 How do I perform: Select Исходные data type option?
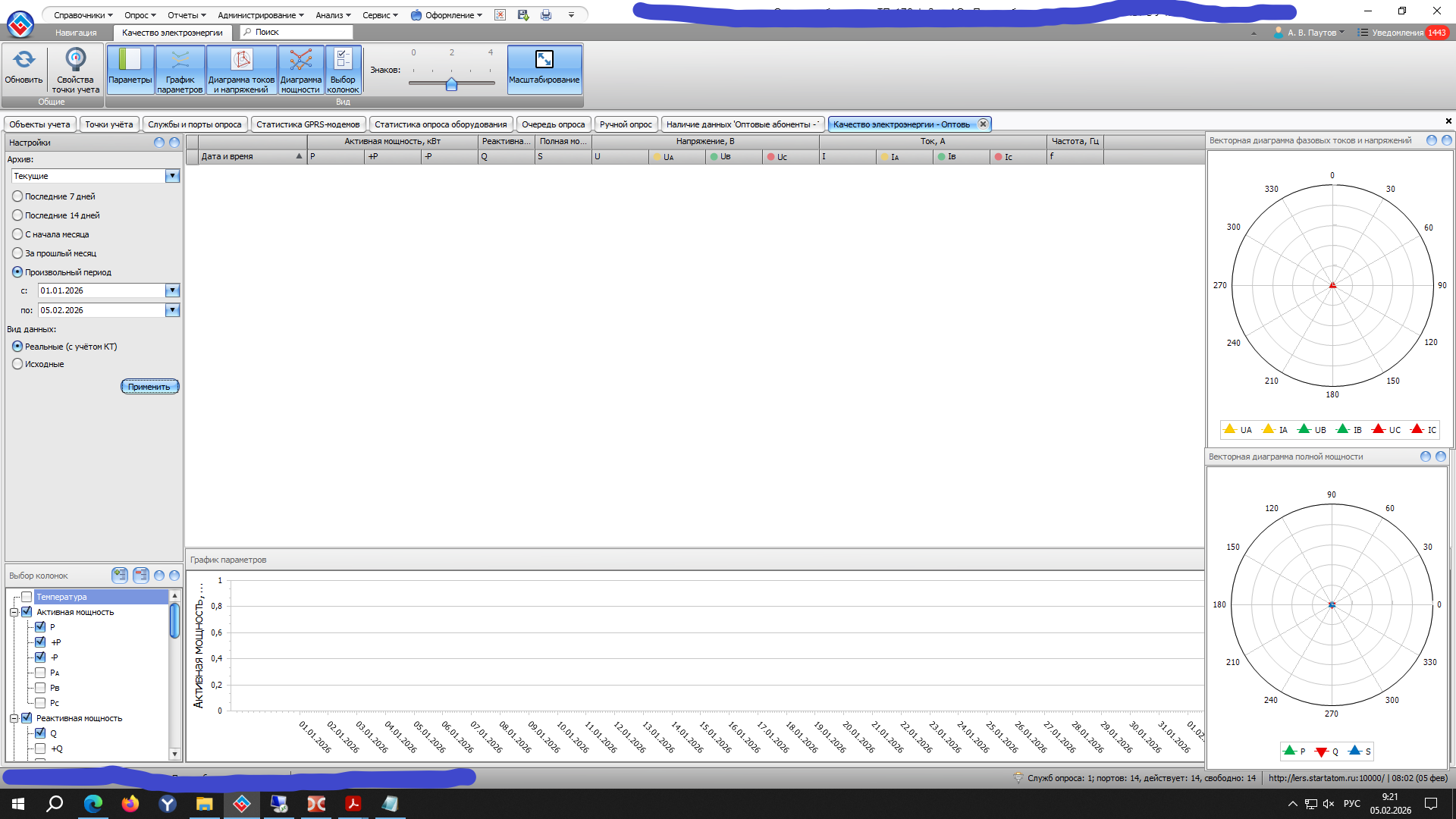[x=17, y=364]
